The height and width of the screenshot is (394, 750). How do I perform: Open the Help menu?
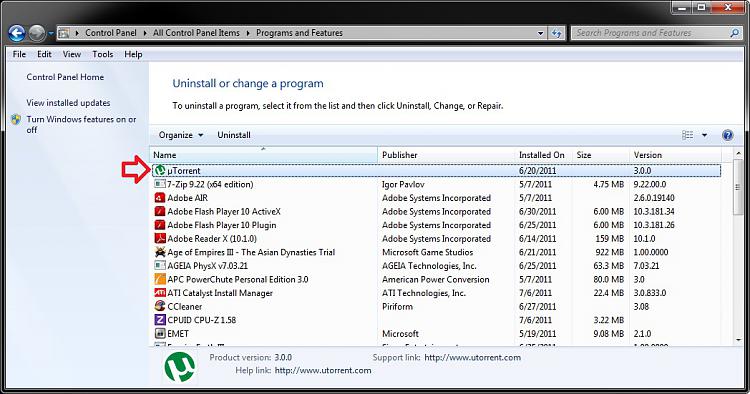[x=133, y=54]
